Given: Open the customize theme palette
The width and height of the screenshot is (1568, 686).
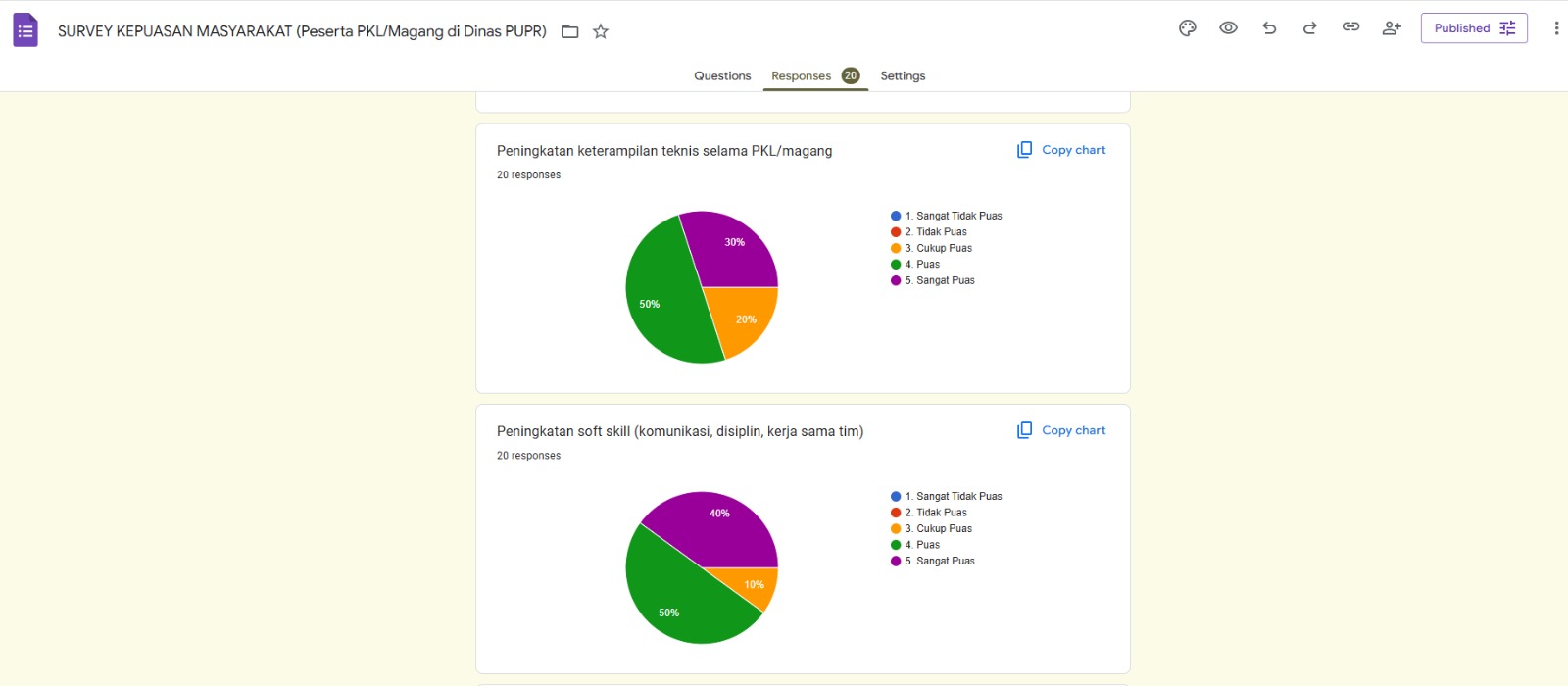Looking at the screenshot, I should [1188, 28].
